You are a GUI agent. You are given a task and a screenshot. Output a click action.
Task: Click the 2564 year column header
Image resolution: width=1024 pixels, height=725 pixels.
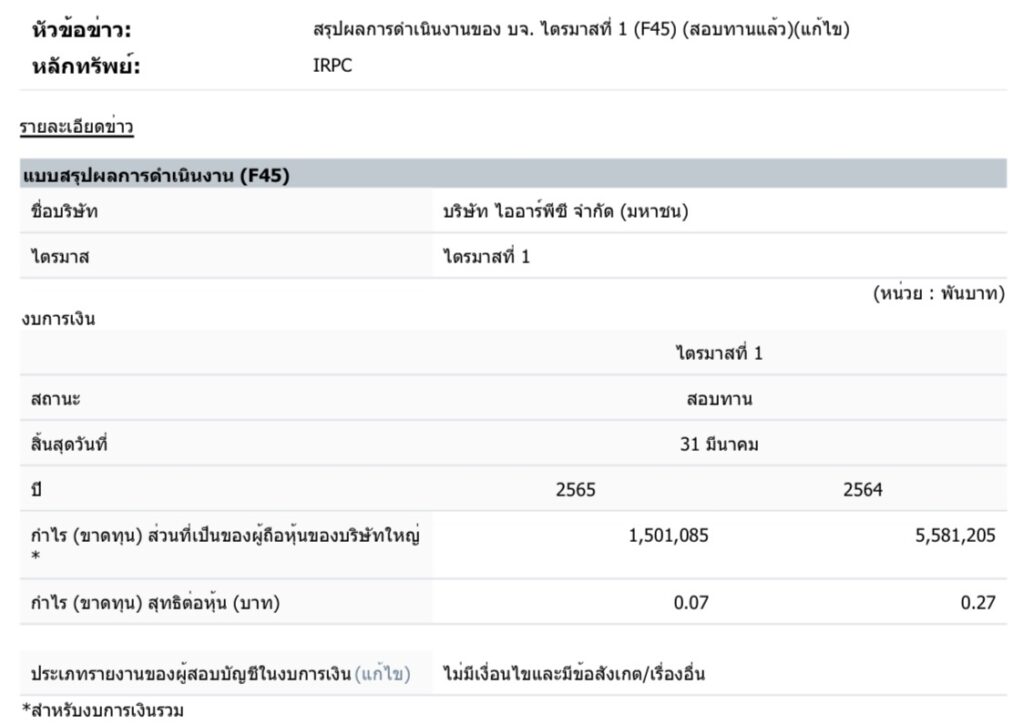coord(862,489)
